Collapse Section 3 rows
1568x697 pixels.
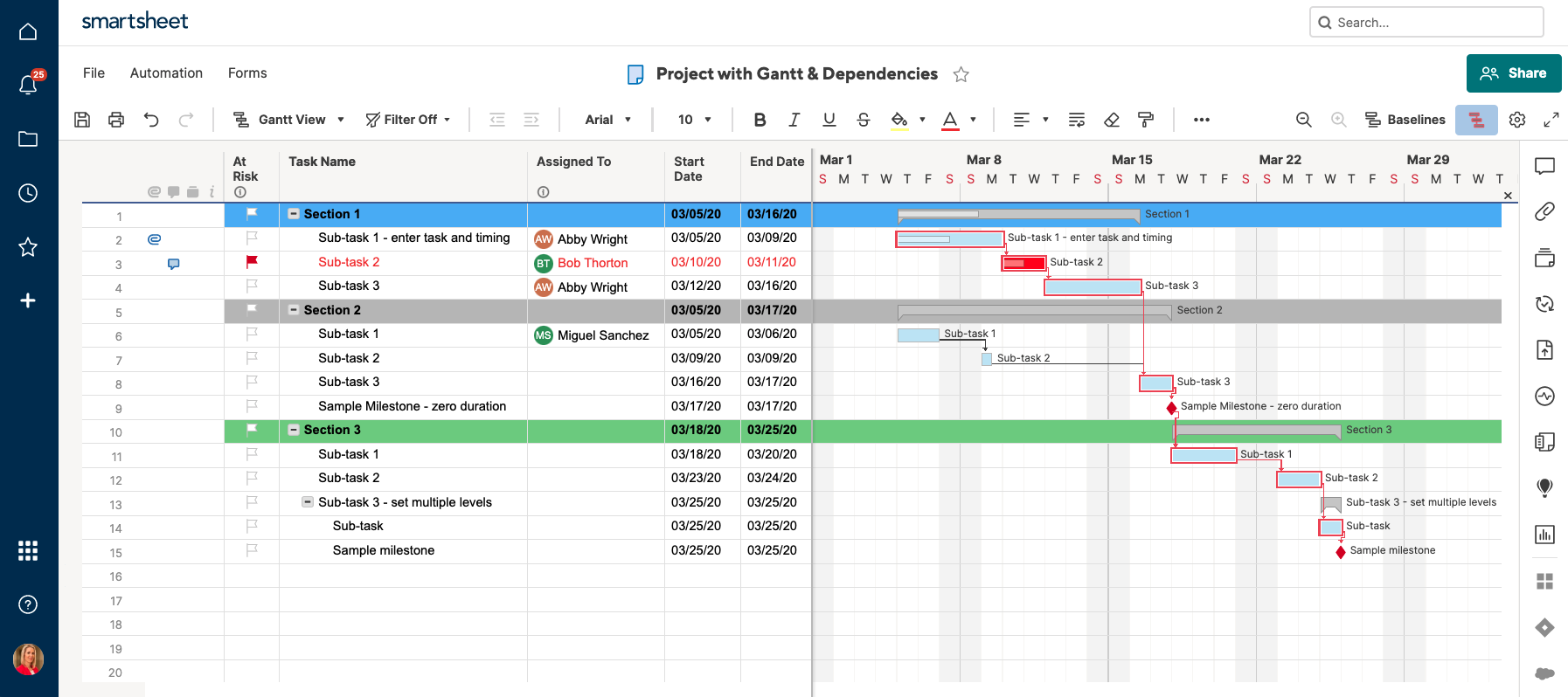click(294, 430)
